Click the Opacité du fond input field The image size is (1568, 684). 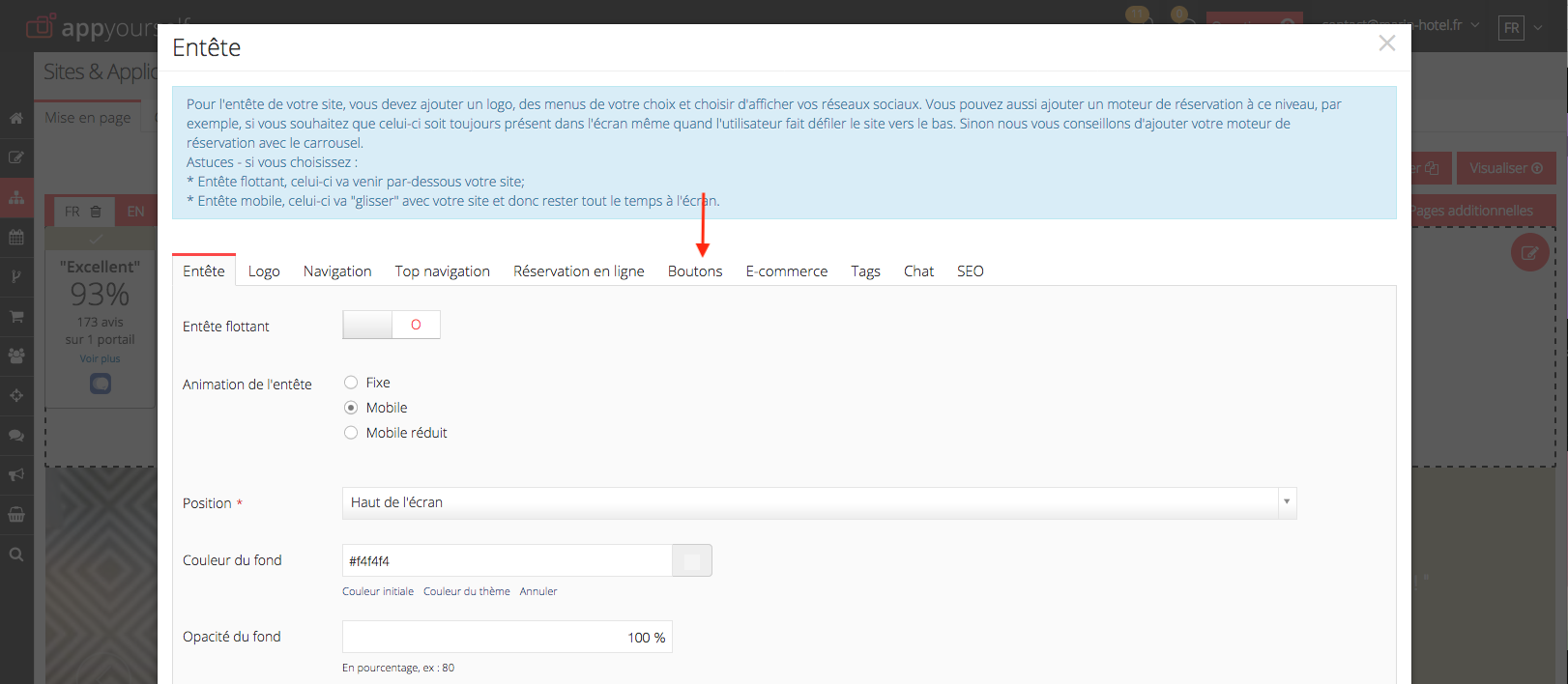pos(508,637)
